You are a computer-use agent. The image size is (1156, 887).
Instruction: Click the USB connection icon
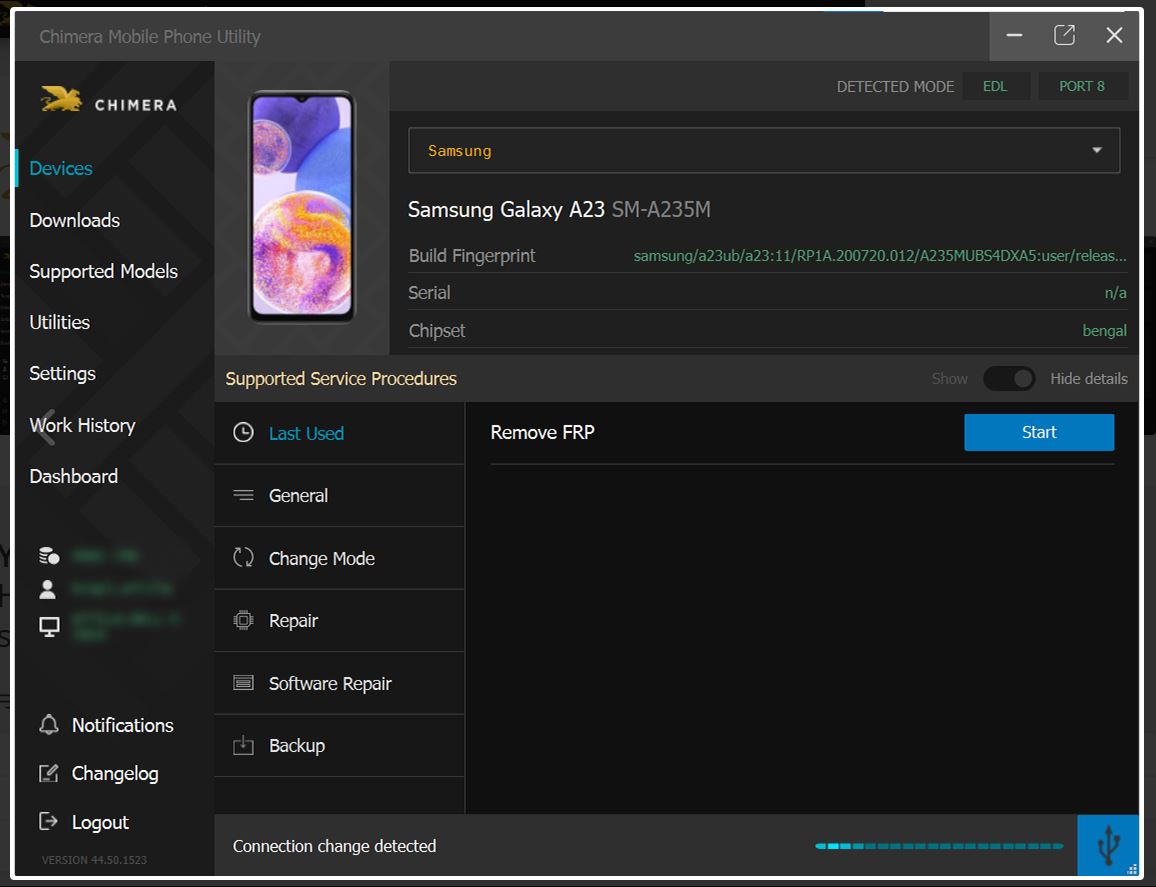tap(1108, 845)
